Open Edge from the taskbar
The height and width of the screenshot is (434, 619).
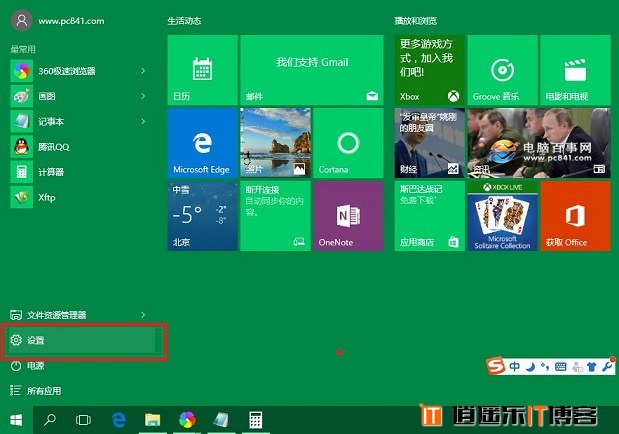(119, 420)
